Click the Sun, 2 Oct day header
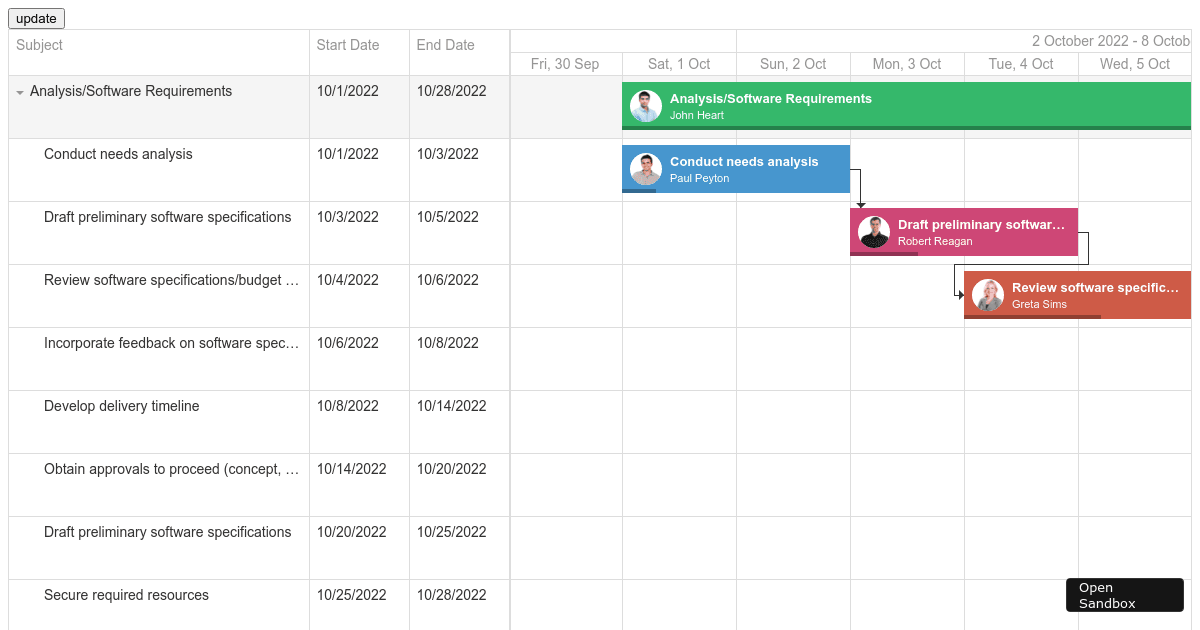1200x630 pixels. coord(793,63)
